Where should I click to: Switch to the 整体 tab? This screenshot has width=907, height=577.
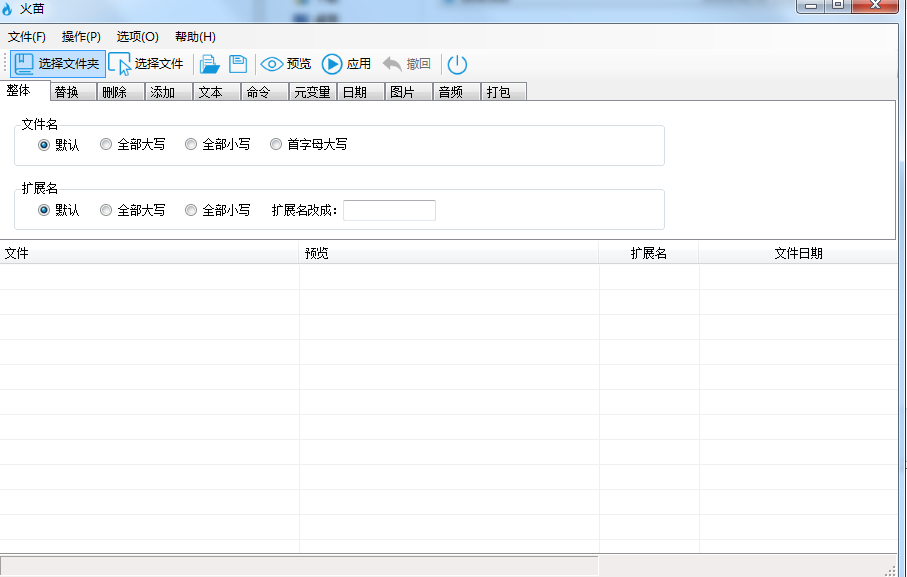[x=25, y=91]
